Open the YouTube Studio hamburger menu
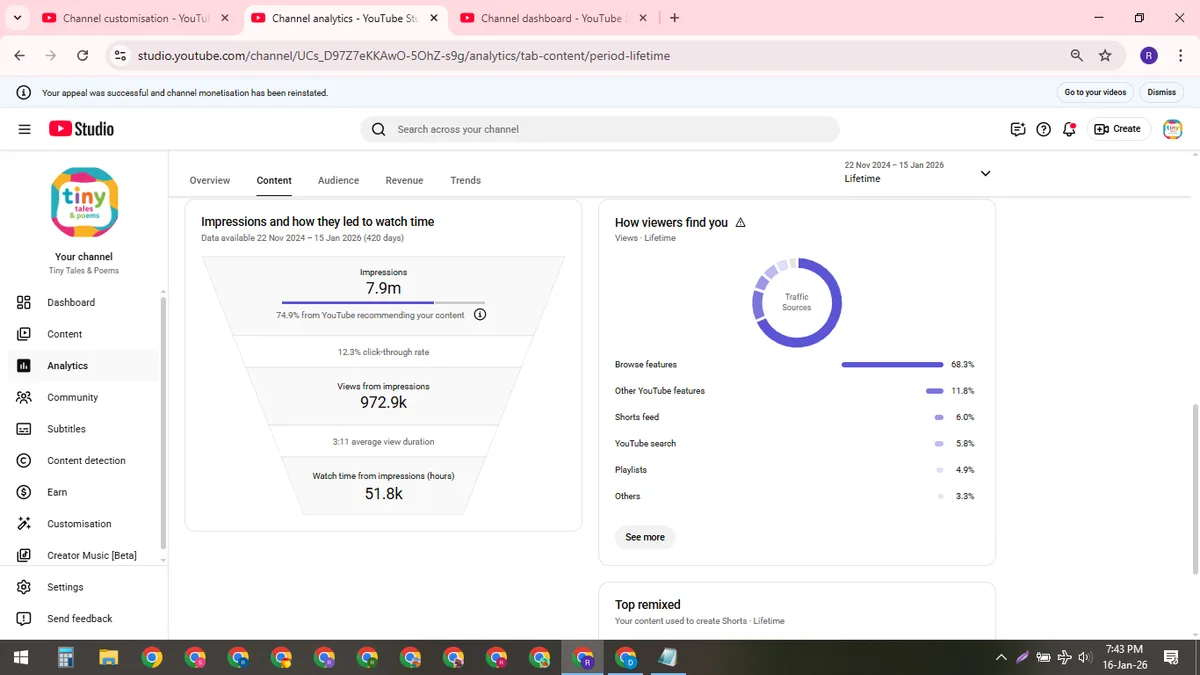This screenshot has height=675, width=1200. 24,129
